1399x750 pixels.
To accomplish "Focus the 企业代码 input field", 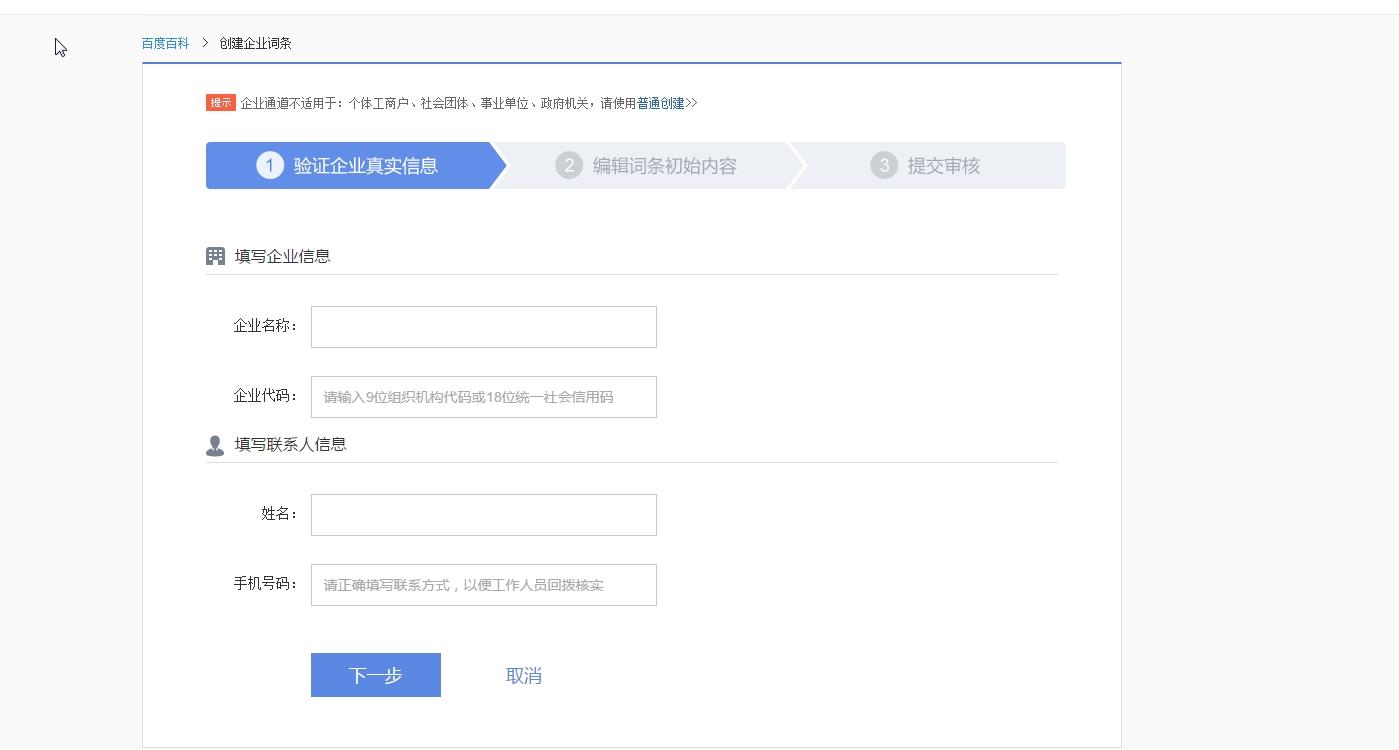I will [x=484, y=397].
